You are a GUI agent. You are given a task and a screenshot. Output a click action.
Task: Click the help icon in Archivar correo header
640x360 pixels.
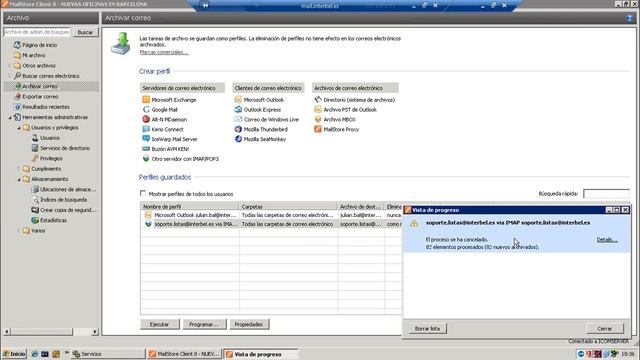(629, 18)
